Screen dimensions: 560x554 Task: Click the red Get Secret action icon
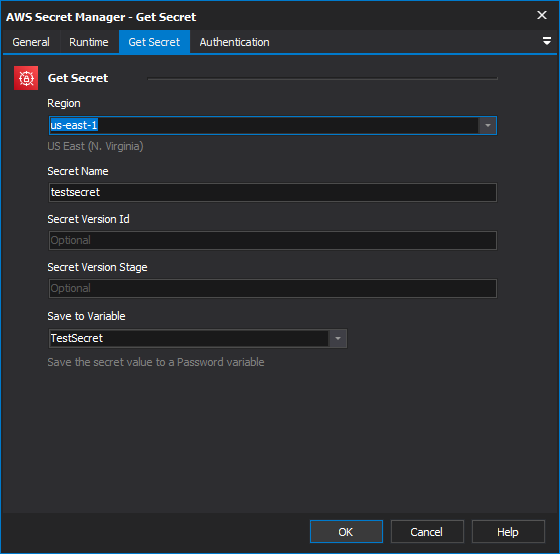point(26,78)
